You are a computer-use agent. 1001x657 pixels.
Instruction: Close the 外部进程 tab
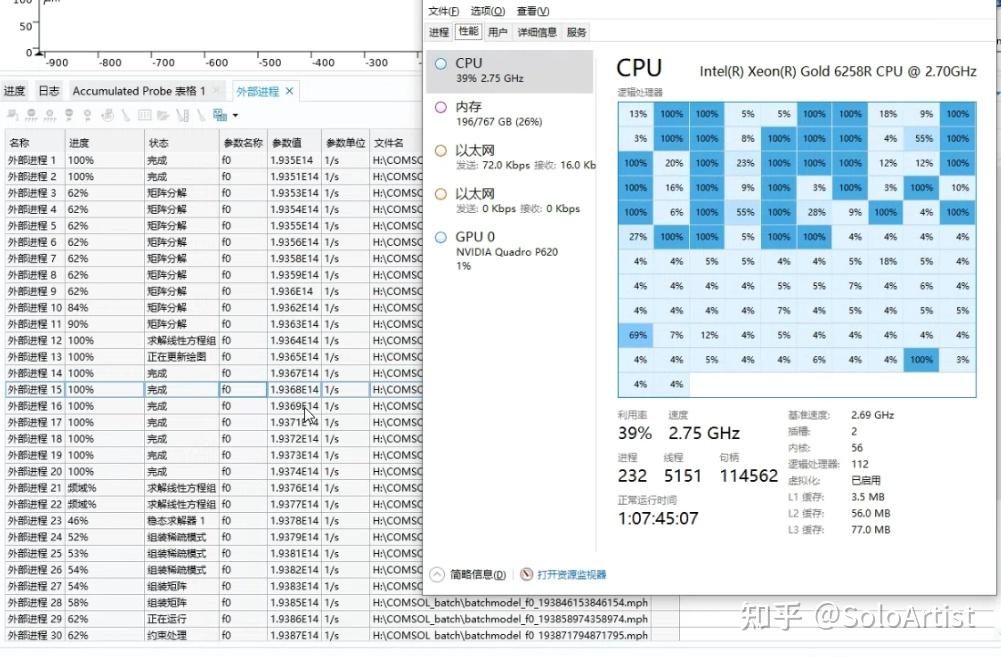coord(288,88)
